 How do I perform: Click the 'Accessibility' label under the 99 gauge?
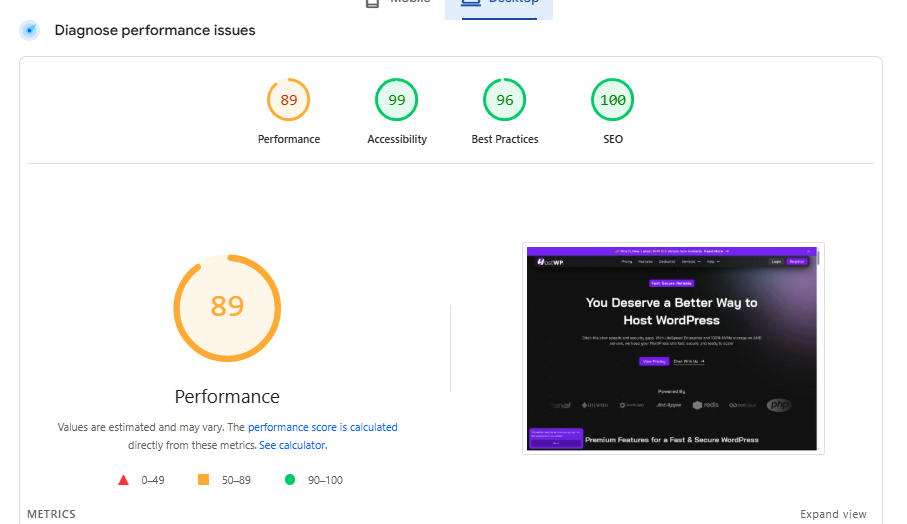pyautogui.click(x=397, y=139)
